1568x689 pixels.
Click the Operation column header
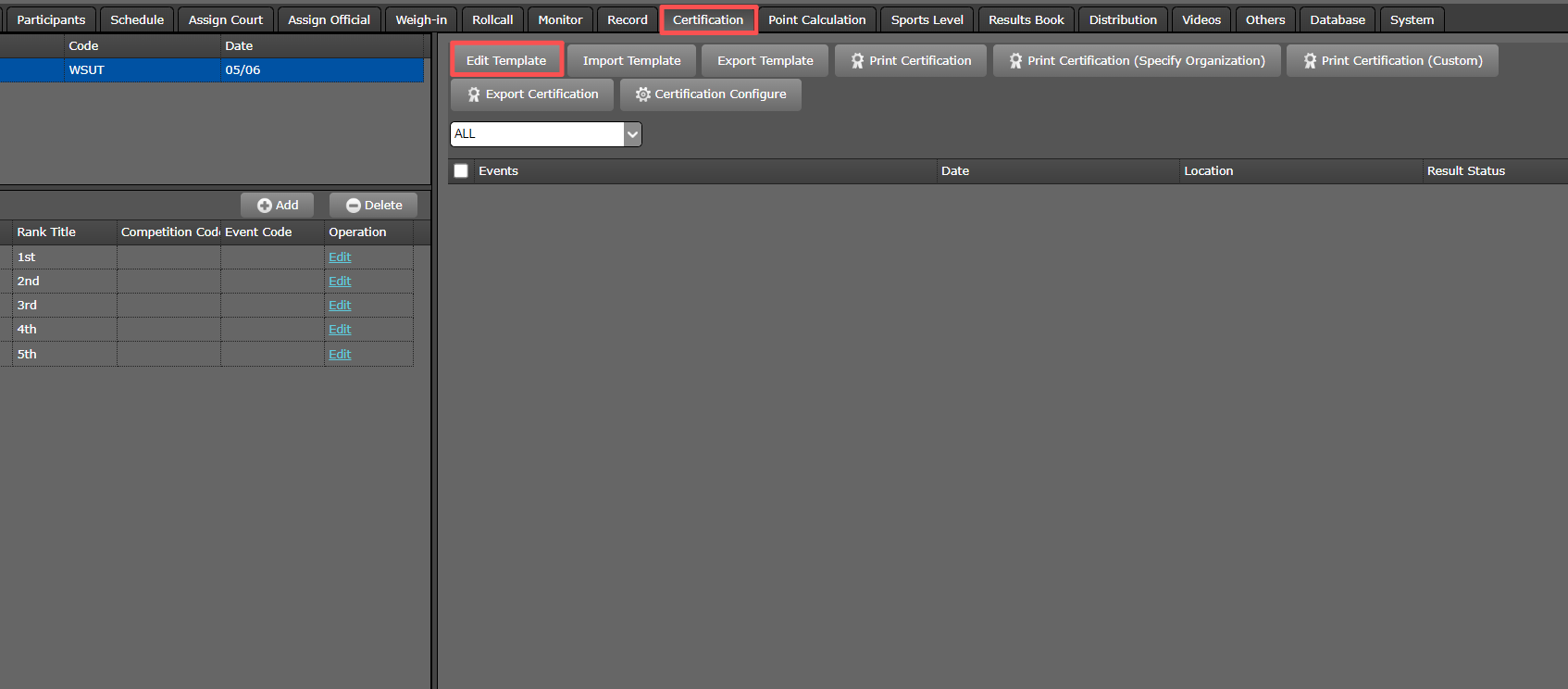point(369,232)
